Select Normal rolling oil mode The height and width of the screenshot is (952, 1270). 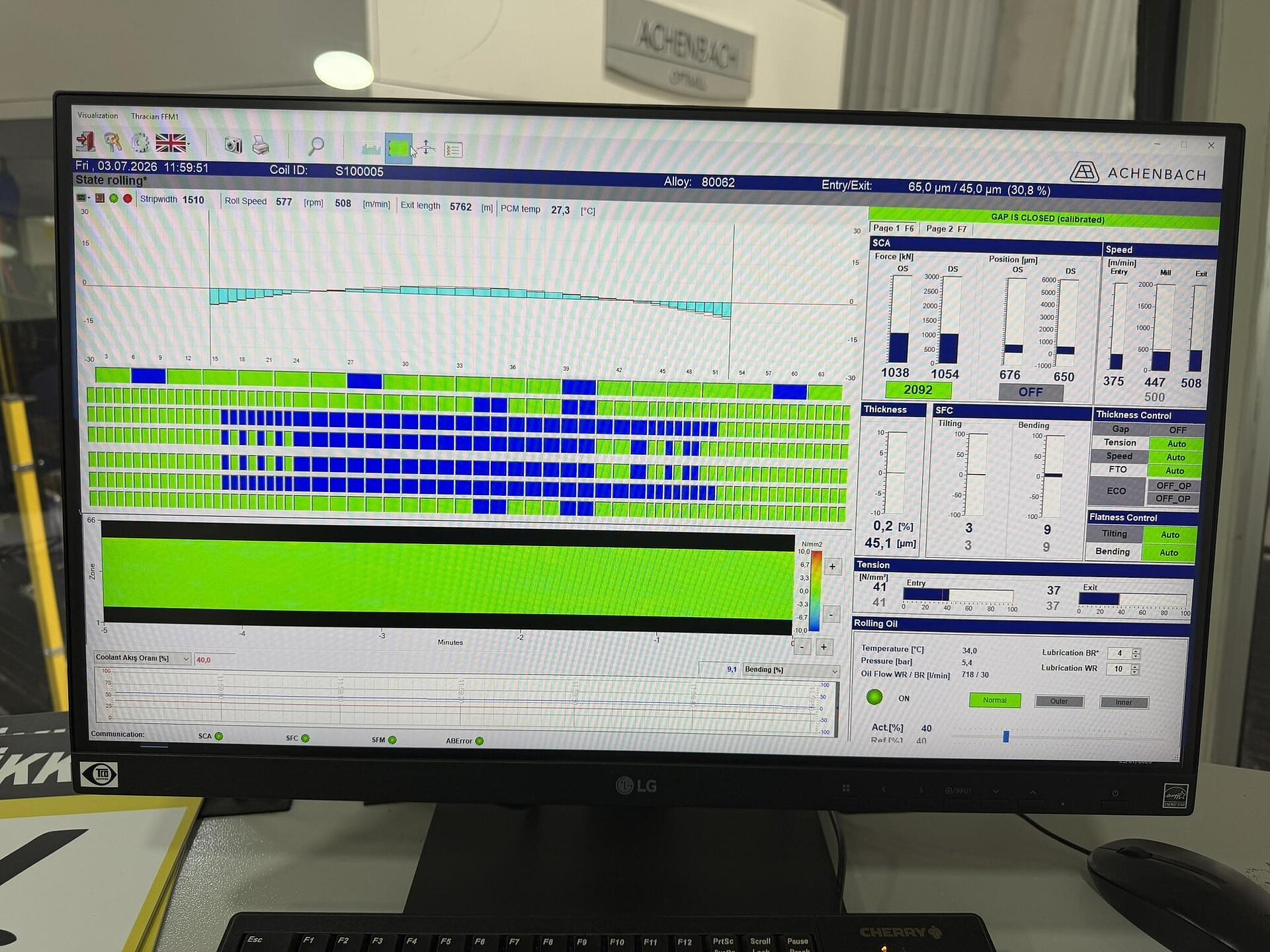pyautogui.click(x=995, y=700)
